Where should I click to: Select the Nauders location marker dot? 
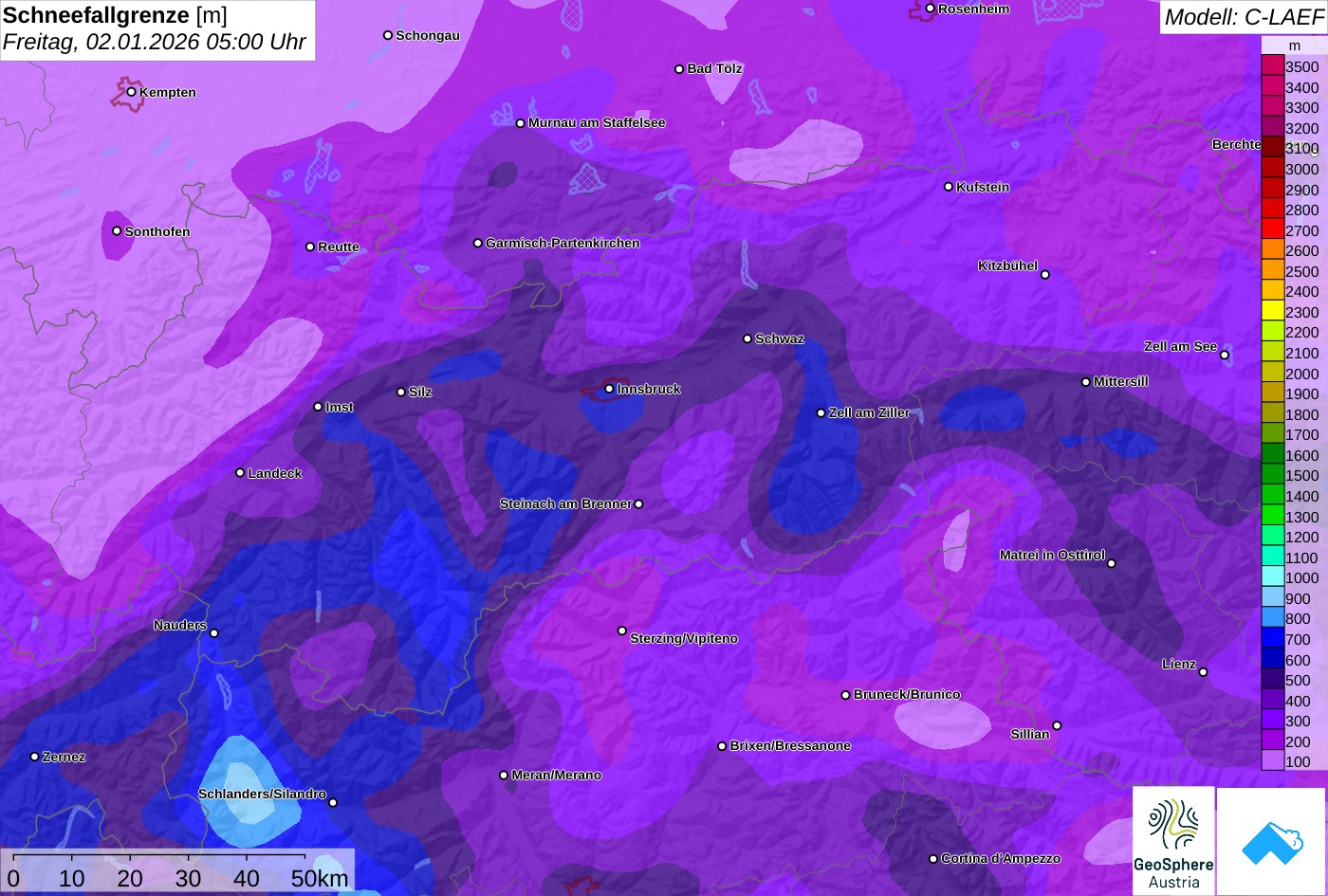click(214, 633)
